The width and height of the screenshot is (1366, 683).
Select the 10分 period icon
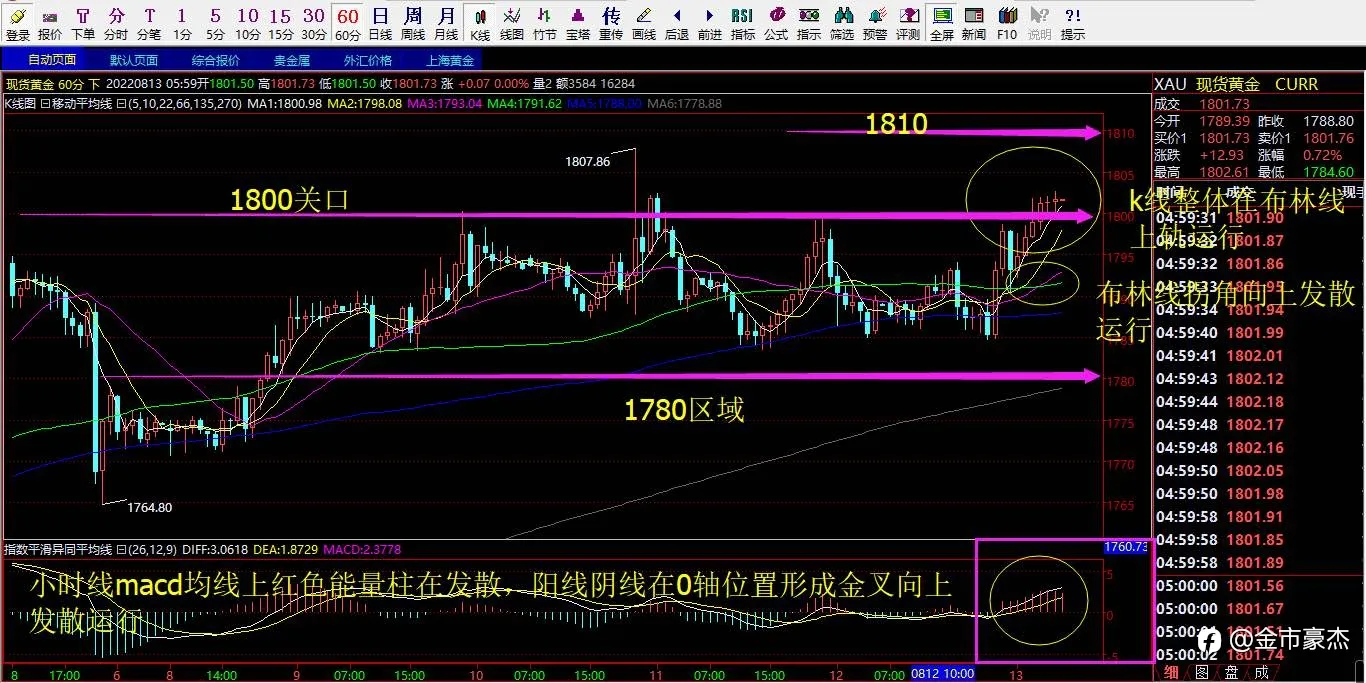(248, 22)
